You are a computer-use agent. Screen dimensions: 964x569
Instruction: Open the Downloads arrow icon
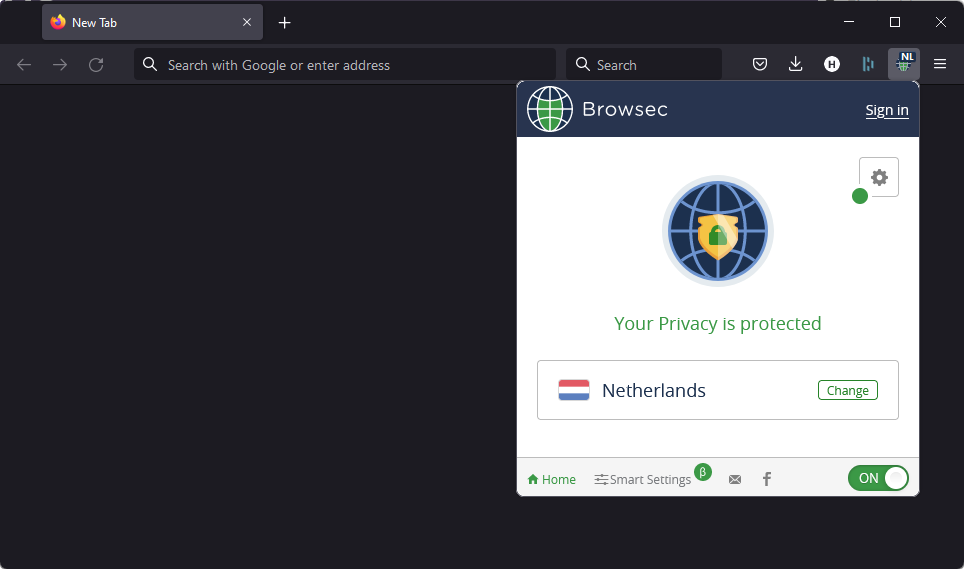tap(796, 64)
